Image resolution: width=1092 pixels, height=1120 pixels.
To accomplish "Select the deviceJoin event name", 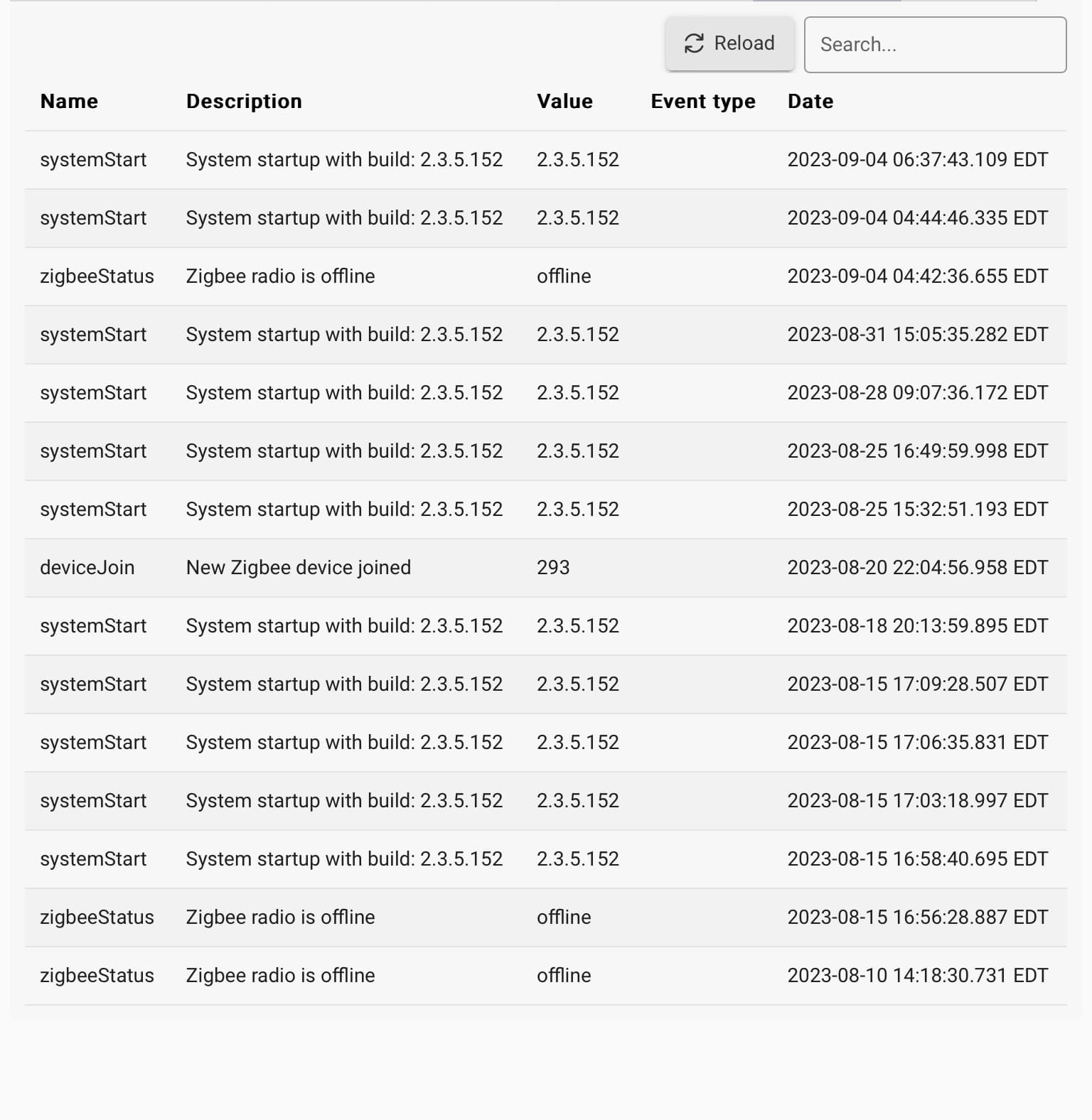I will 87,568.
